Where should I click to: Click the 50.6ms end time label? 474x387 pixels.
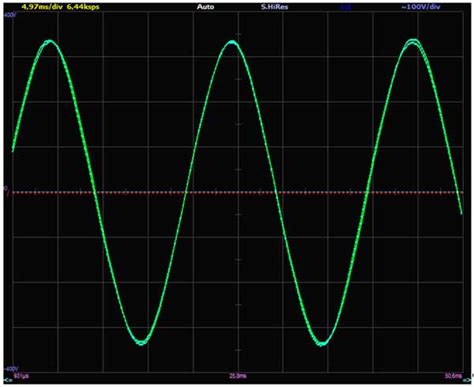click(x=454, y=376)
